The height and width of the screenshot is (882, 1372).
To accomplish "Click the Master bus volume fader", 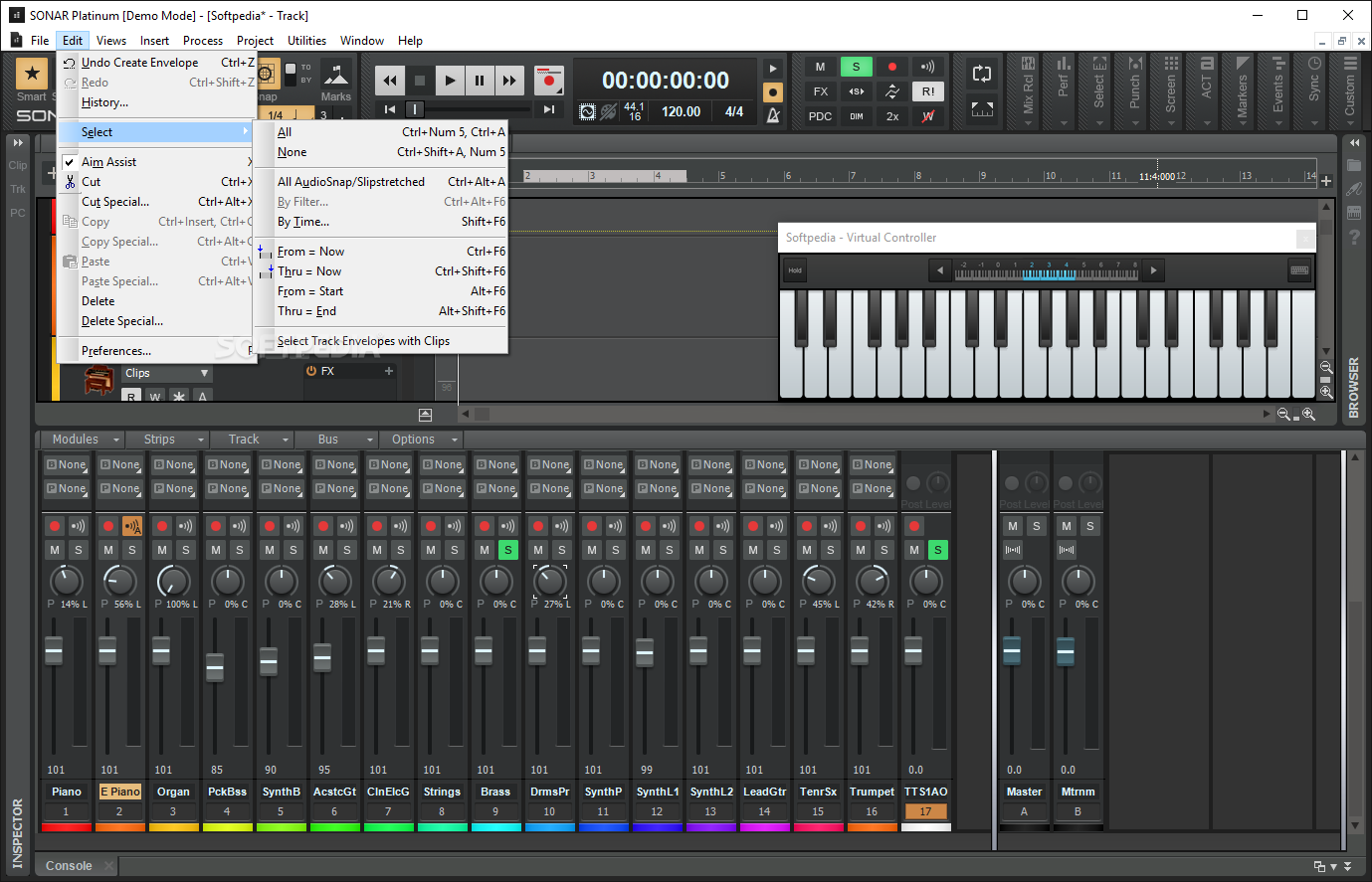I will pyautogui.click(x=1012, y=651).
